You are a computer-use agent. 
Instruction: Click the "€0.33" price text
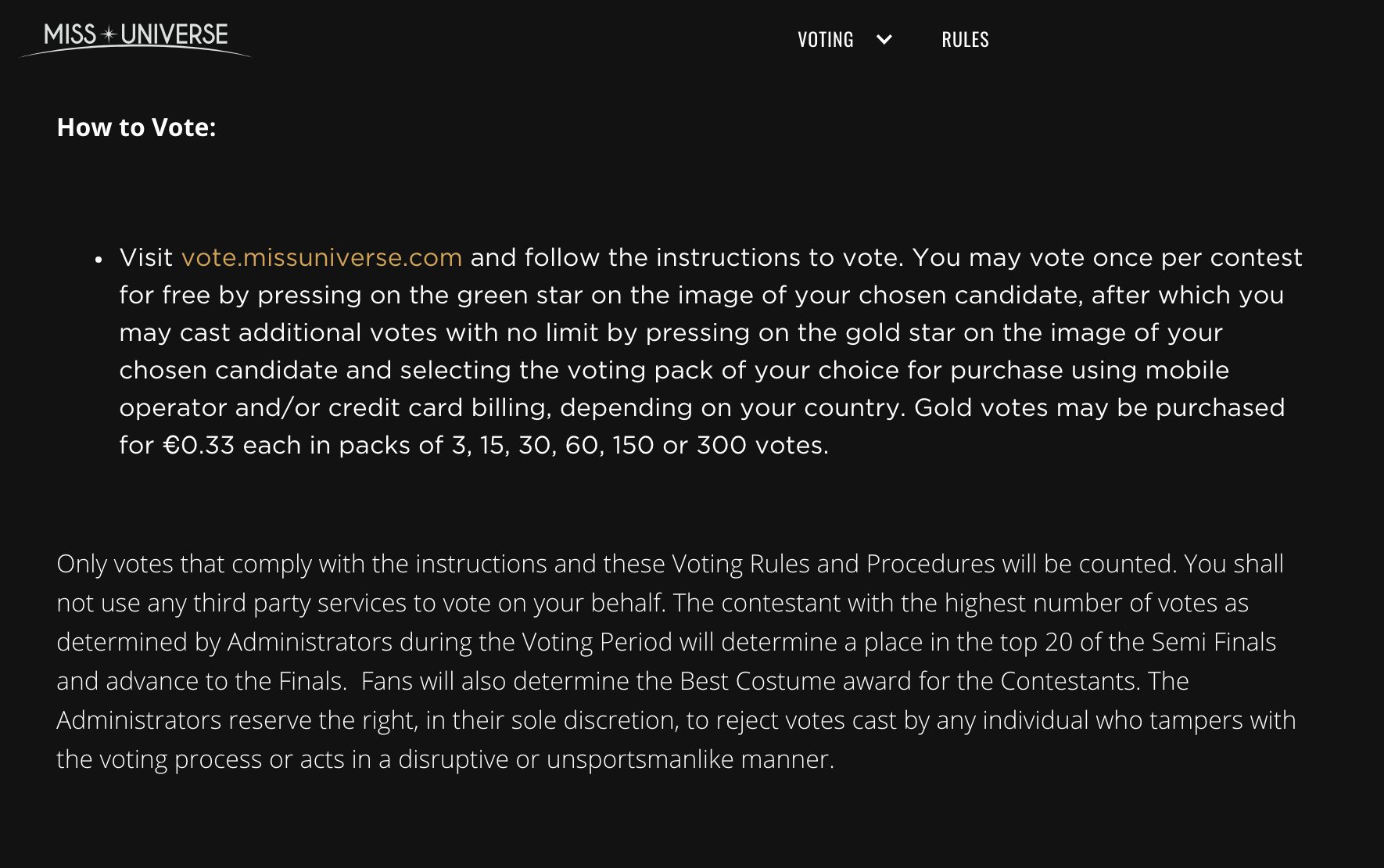click(199, 445)
